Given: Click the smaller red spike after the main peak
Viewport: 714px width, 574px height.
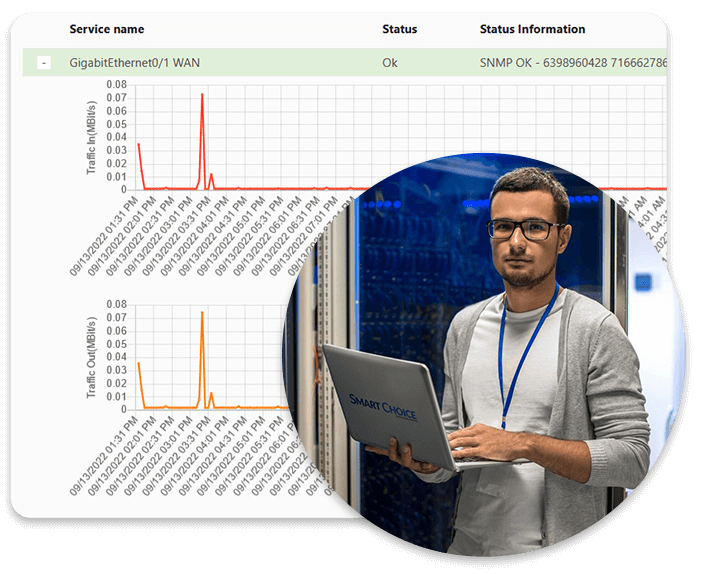Looking at the screenshot, I should pyautogui.click(x=211, y=175).
